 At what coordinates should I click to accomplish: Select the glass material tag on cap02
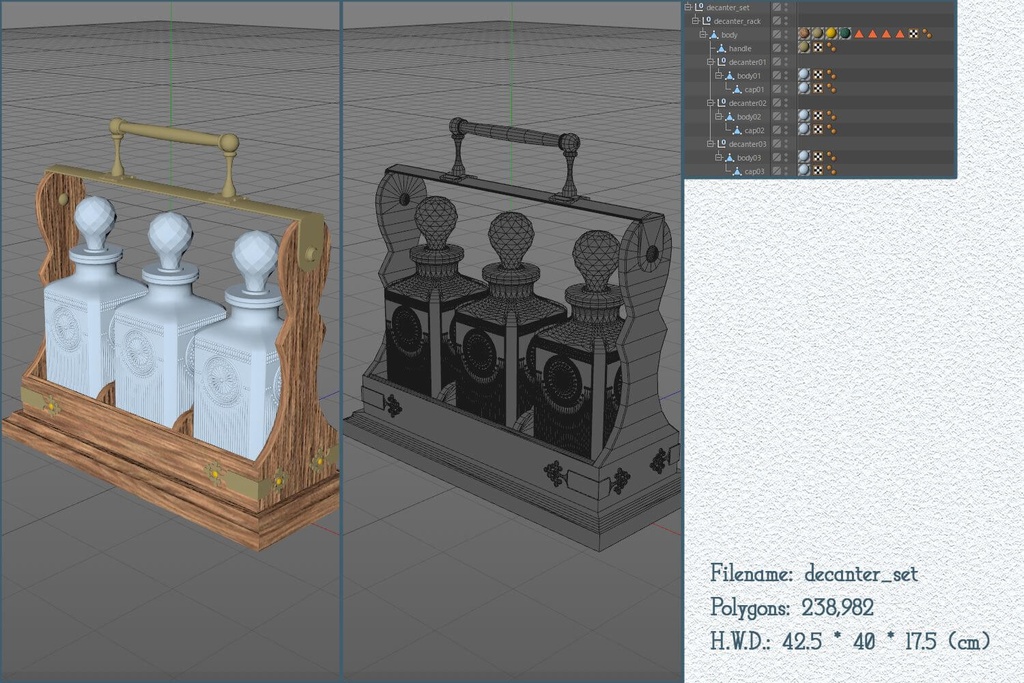804,129
